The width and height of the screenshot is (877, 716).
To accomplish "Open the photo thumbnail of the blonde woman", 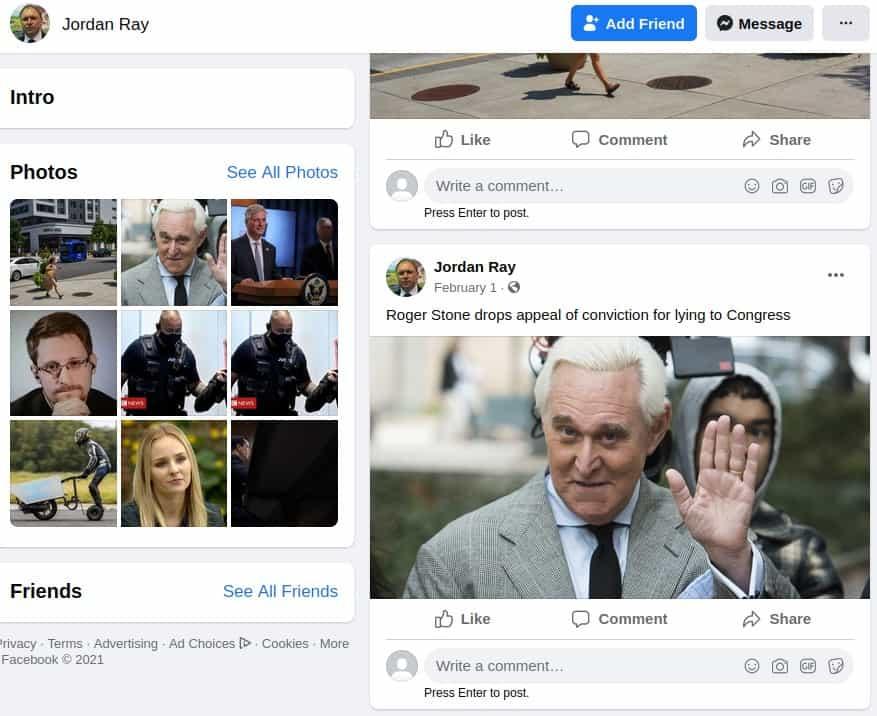I will (x=174, y=473).
